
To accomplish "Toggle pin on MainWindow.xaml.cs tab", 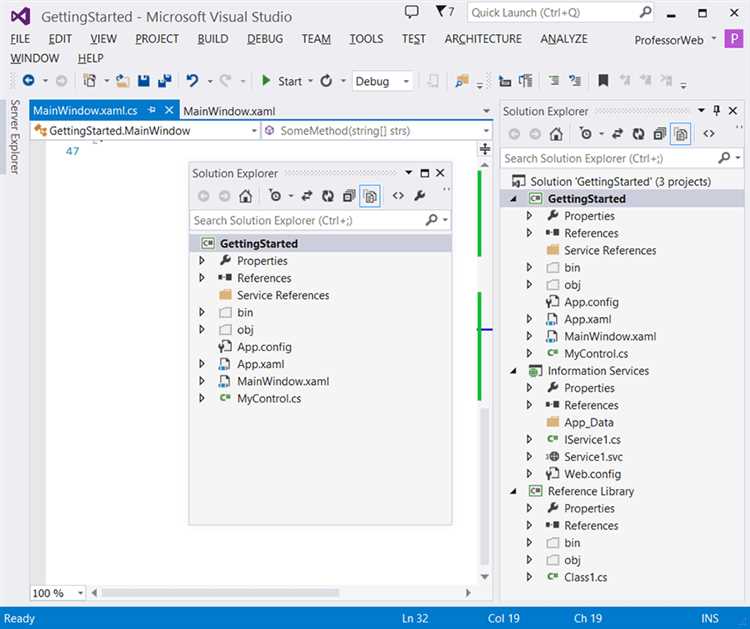I will point(152,110).
